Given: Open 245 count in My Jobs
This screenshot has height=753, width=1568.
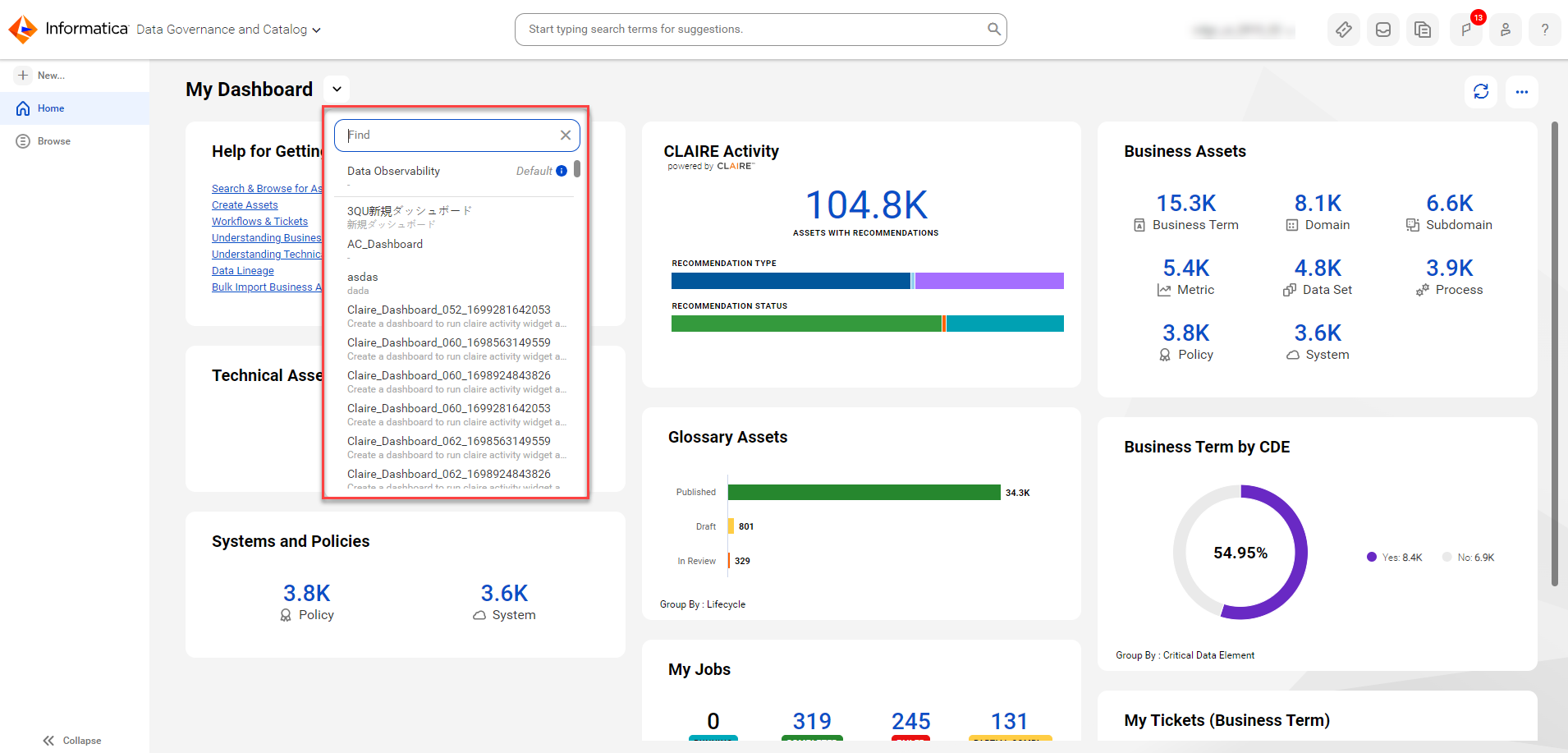Looking at the screenshot, I should pos(910,721).
